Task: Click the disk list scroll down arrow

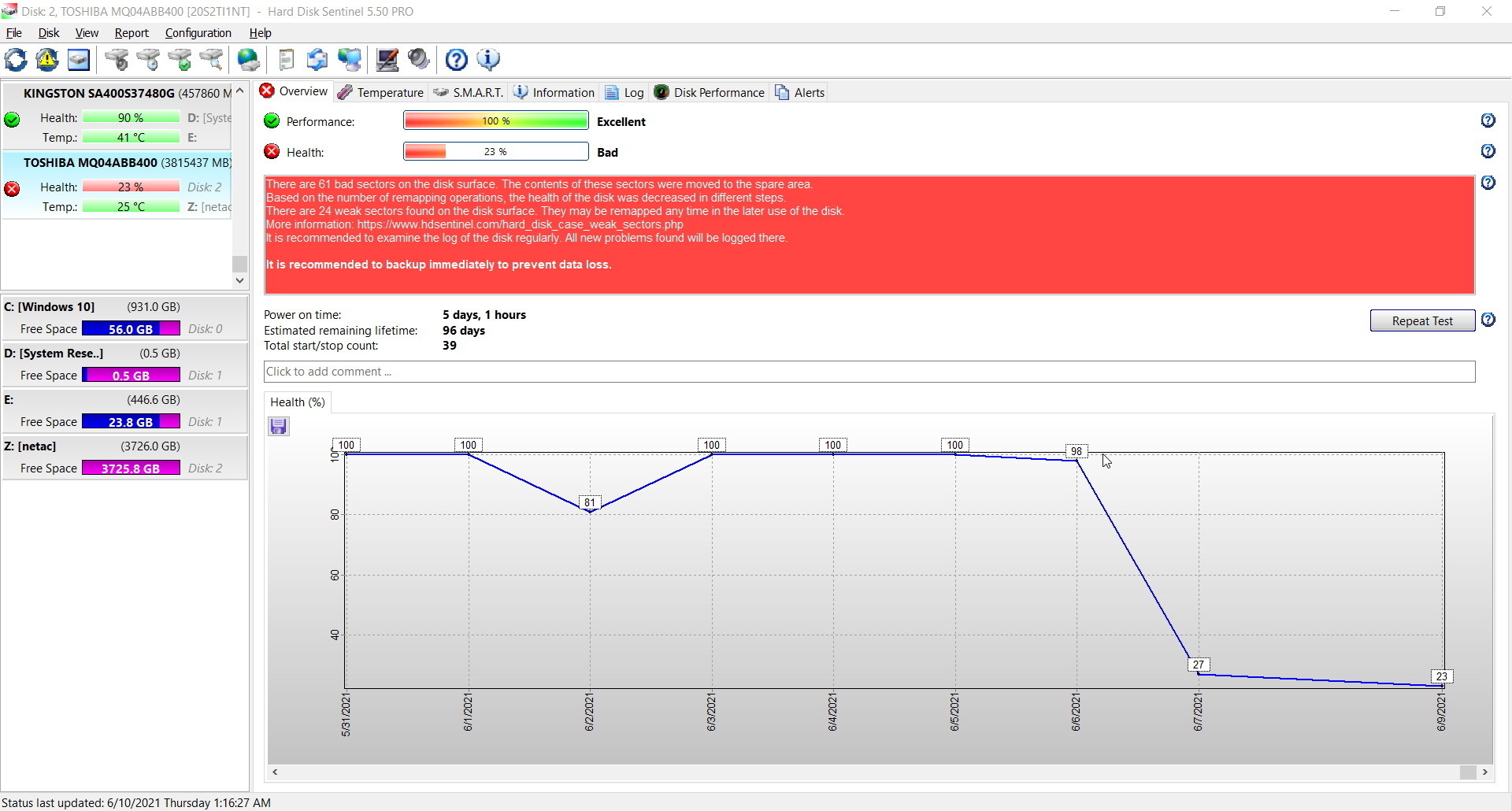Action: tap(239, 280)
